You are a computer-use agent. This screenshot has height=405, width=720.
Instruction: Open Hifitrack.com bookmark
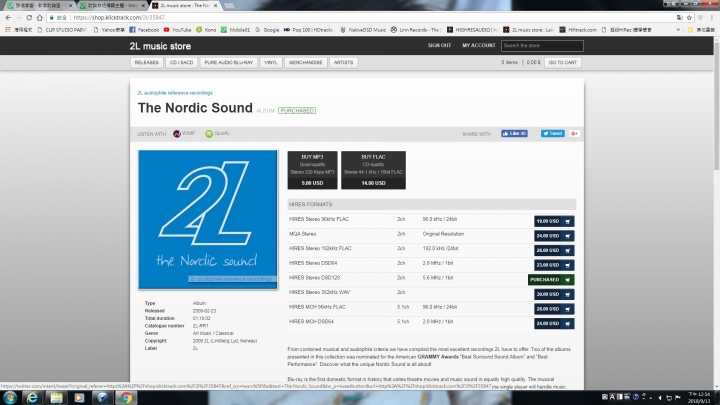(x=578, y=29)
